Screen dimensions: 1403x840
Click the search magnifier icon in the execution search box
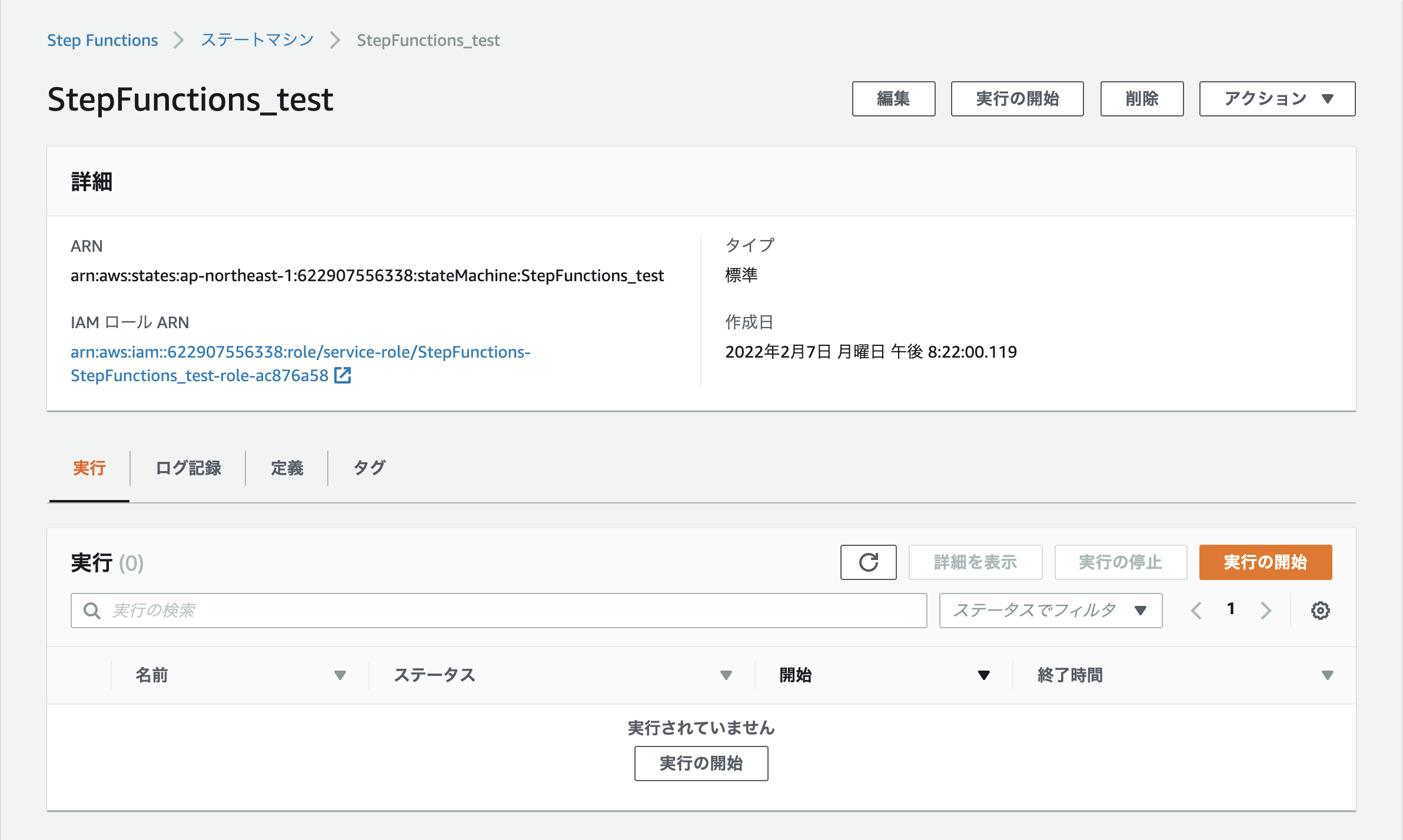point(92,611)
